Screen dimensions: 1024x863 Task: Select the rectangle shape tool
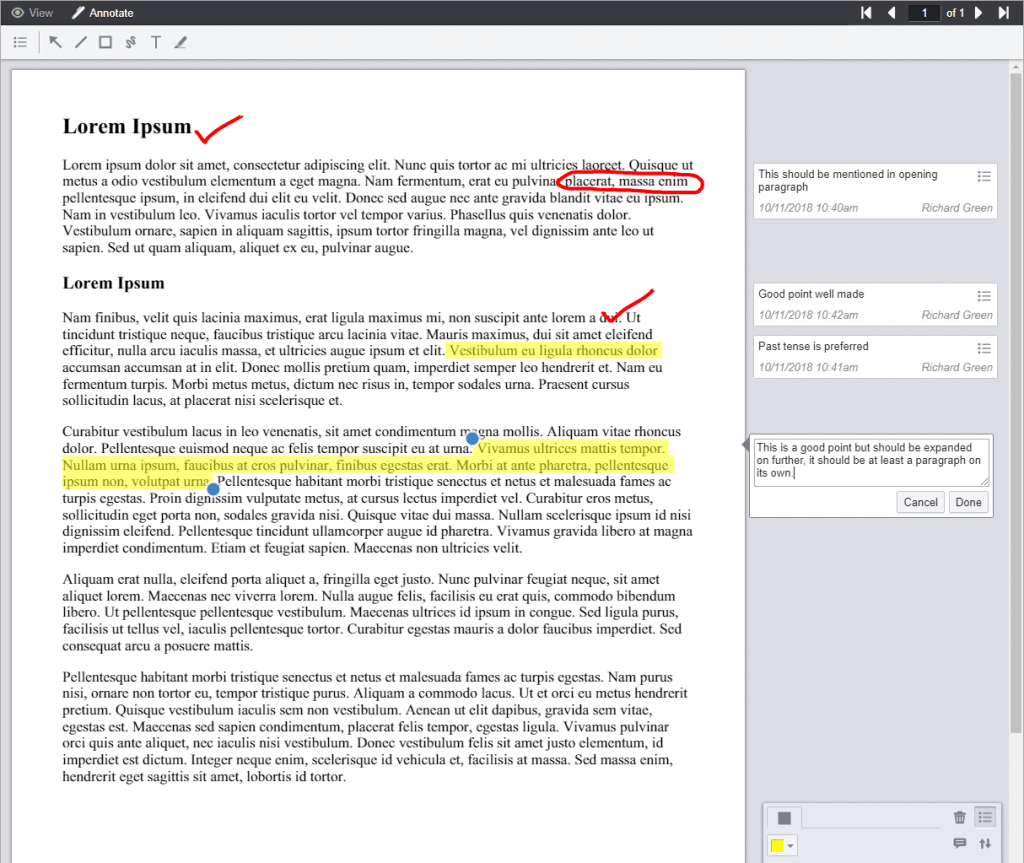click(105, 42)
